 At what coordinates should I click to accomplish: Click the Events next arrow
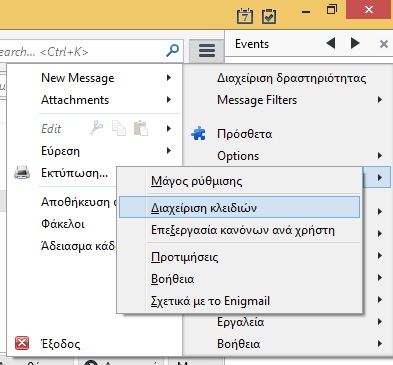355,43
